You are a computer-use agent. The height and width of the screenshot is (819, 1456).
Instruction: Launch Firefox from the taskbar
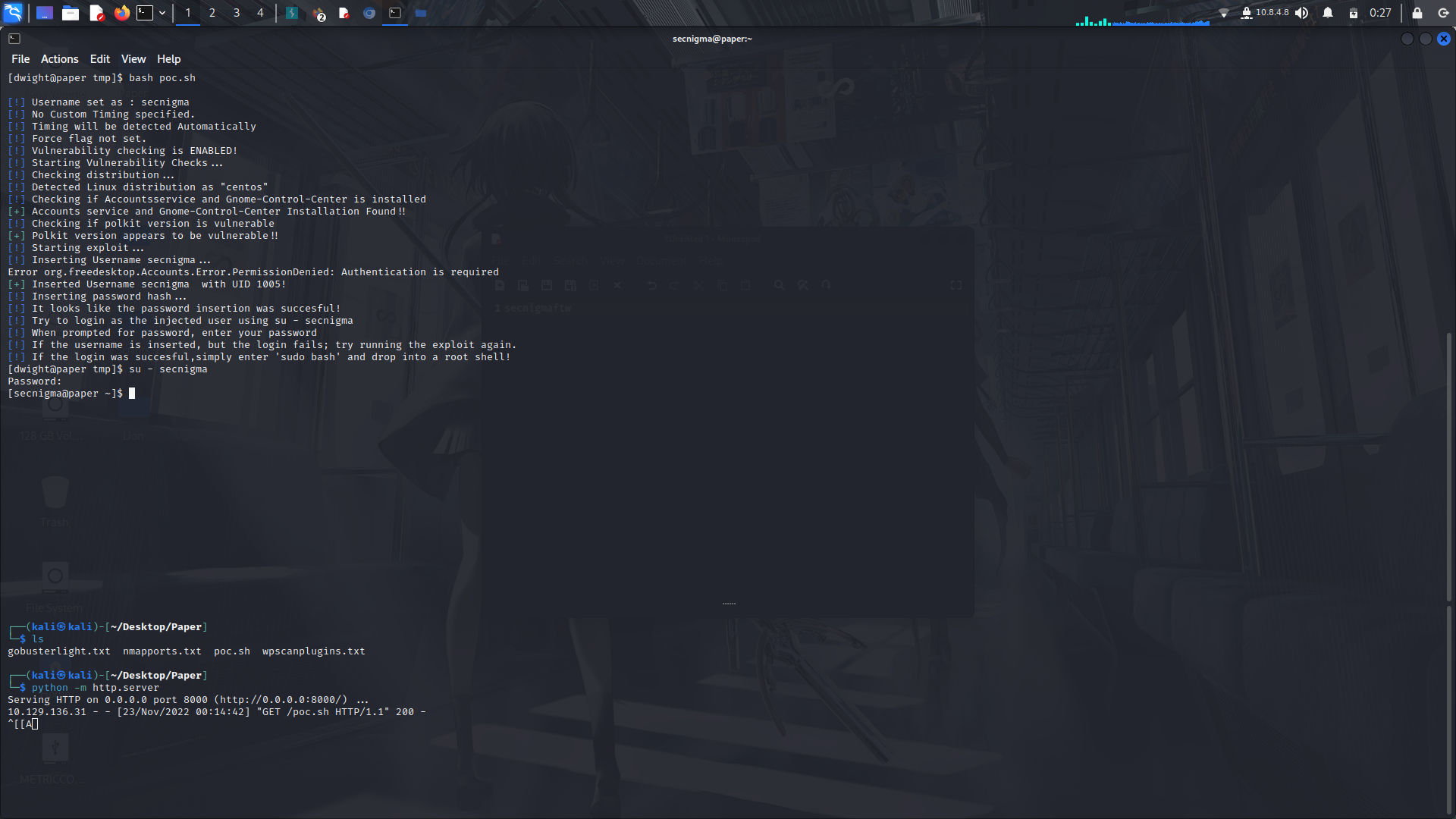click(121, 13)
